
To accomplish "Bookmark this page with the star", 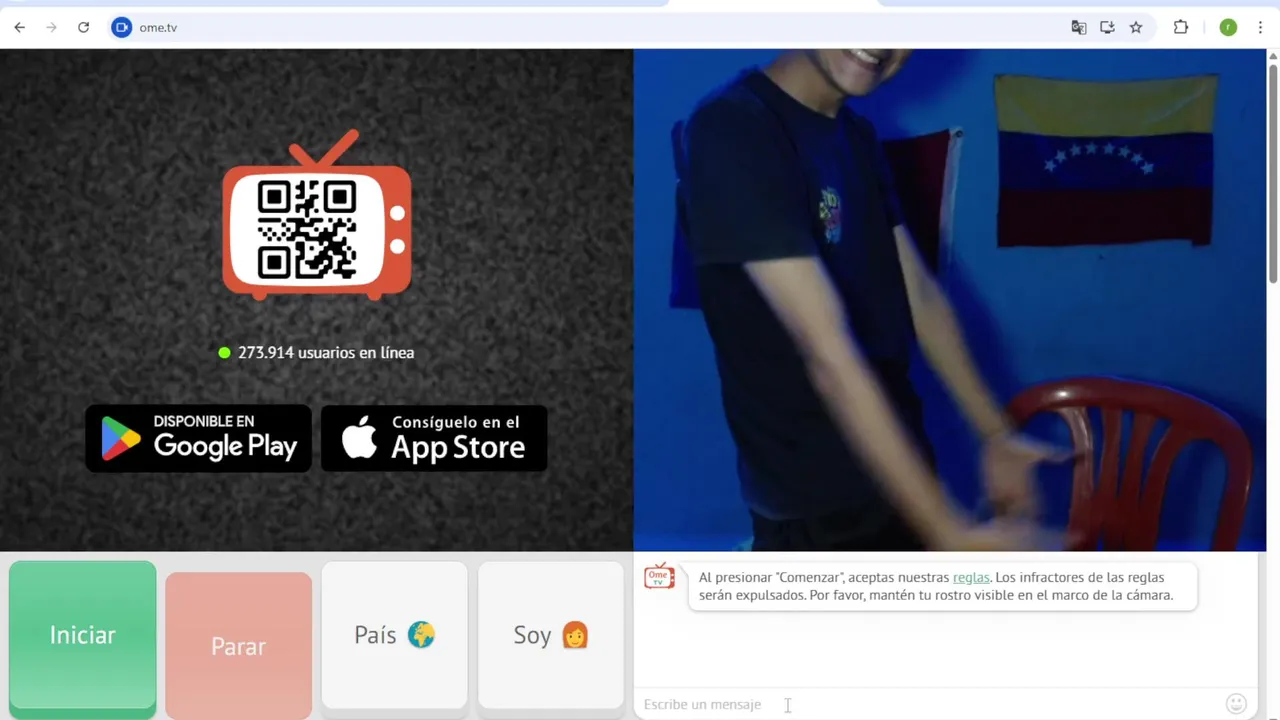I will (1136, 27).
